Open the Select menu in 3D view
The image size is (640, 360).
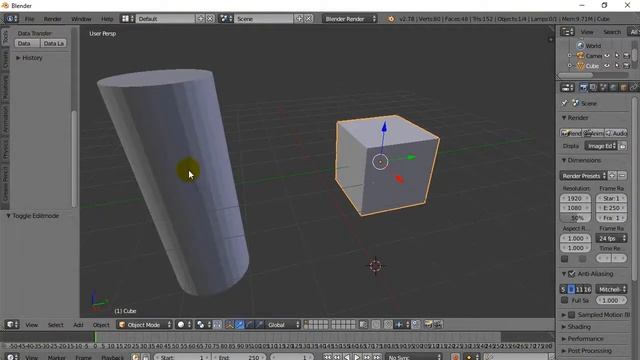56,325
